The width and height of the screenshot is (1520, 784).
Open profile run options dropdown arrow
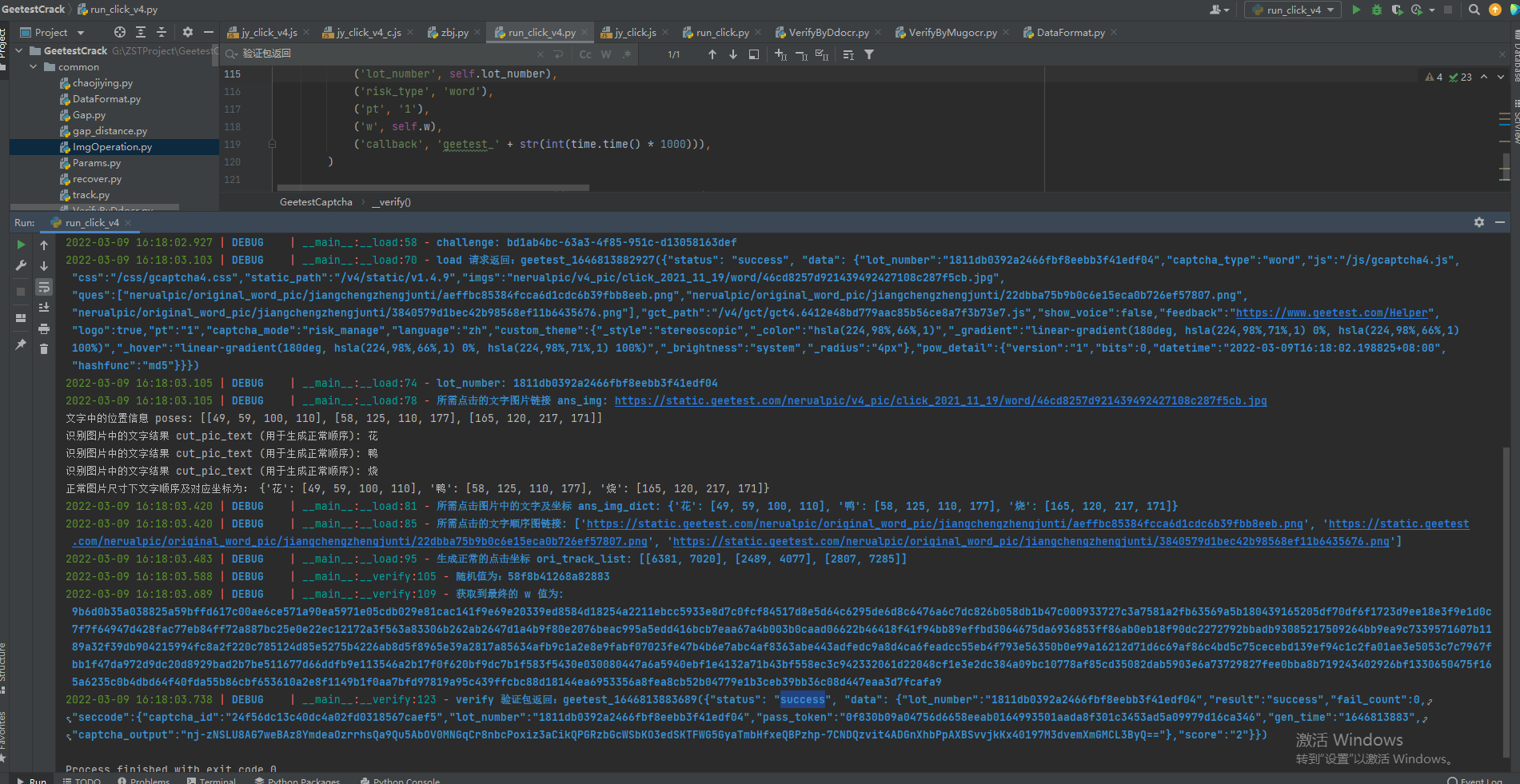tap(1431, 10)
